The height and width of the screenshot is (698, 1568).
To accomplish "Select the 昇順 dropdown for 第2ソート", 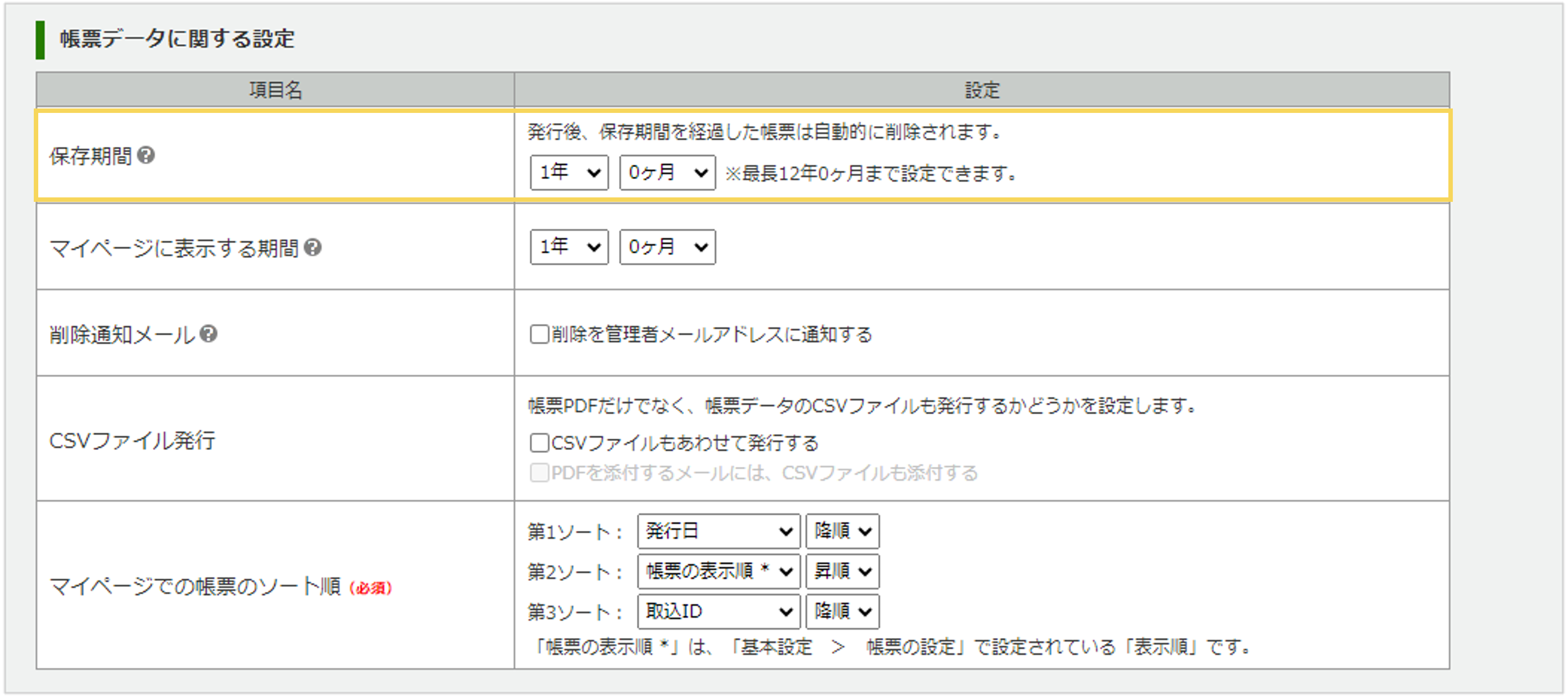I will tap(842, 571).
